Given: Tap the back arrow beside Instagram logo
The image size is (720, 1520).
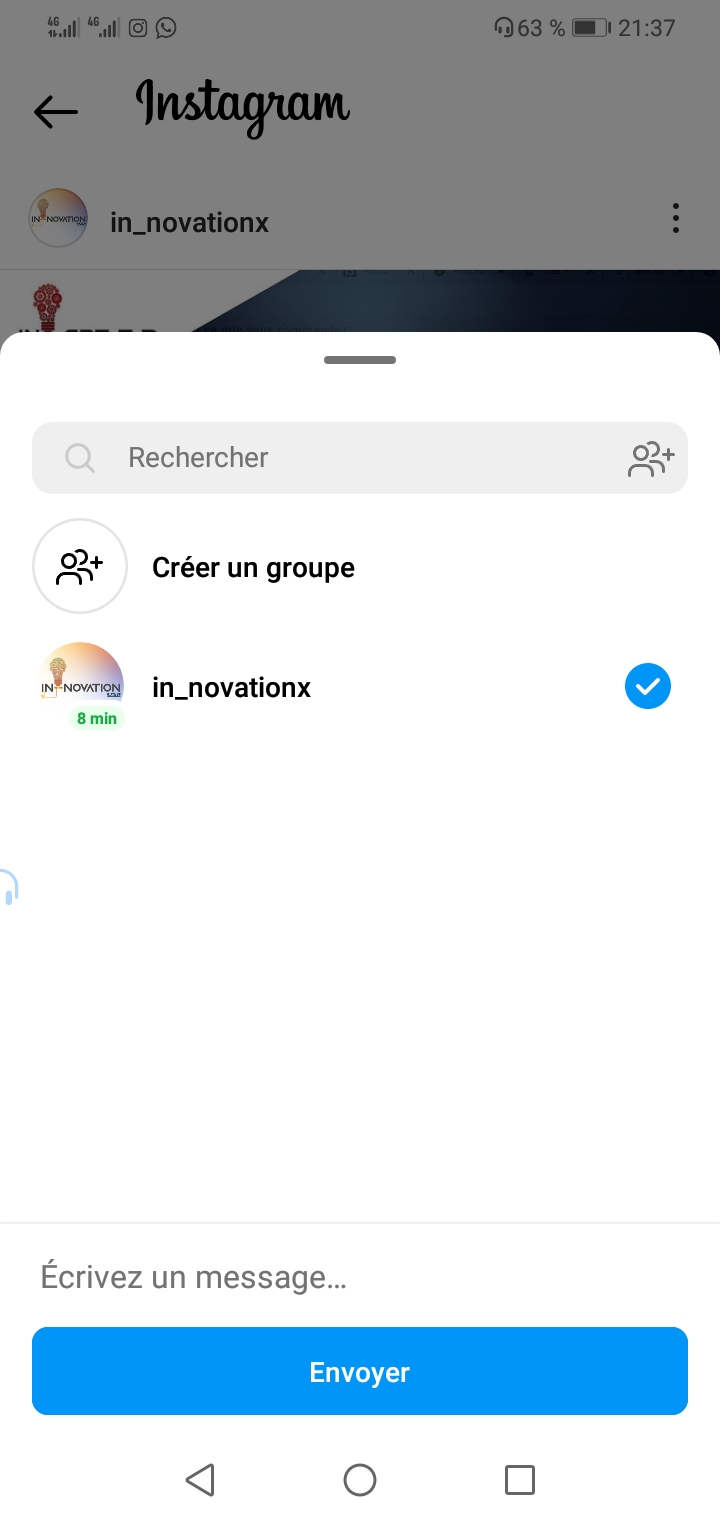Looking at the screenshot, I should pyautogui.click(x=56, y=111).
